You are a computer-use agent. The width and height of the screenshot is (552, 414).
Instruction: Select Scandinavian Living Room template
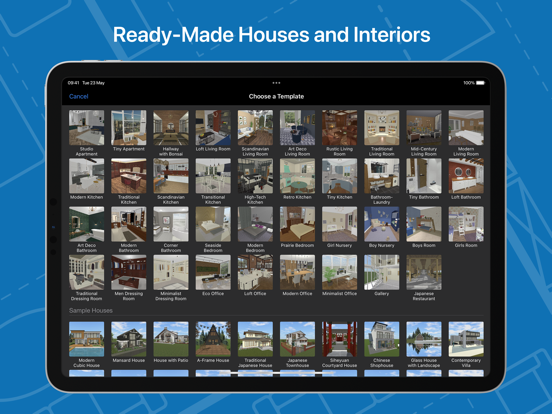(255, 127)
